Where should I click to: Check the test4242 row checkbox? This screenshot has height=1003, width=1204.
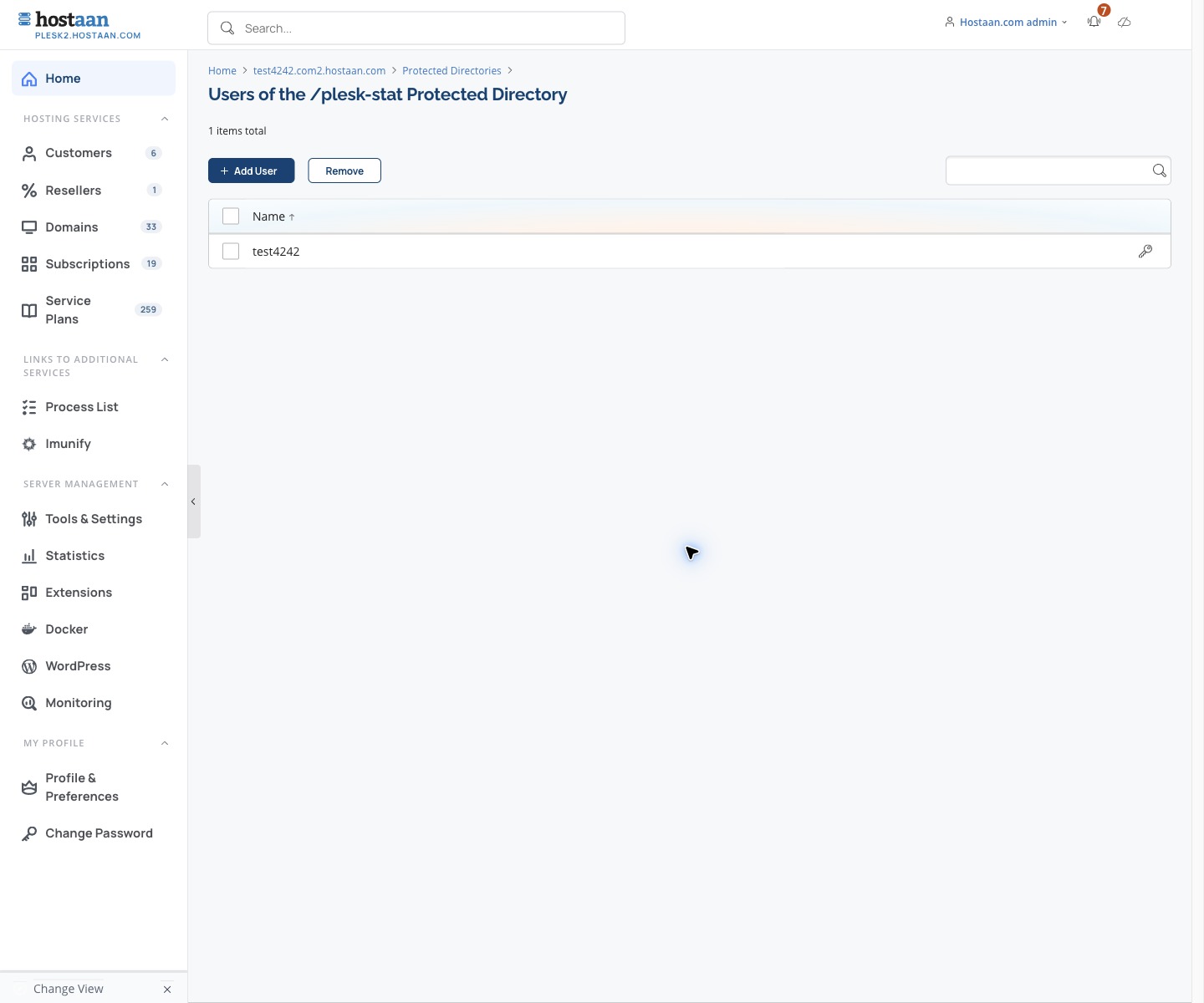point(231,251)
